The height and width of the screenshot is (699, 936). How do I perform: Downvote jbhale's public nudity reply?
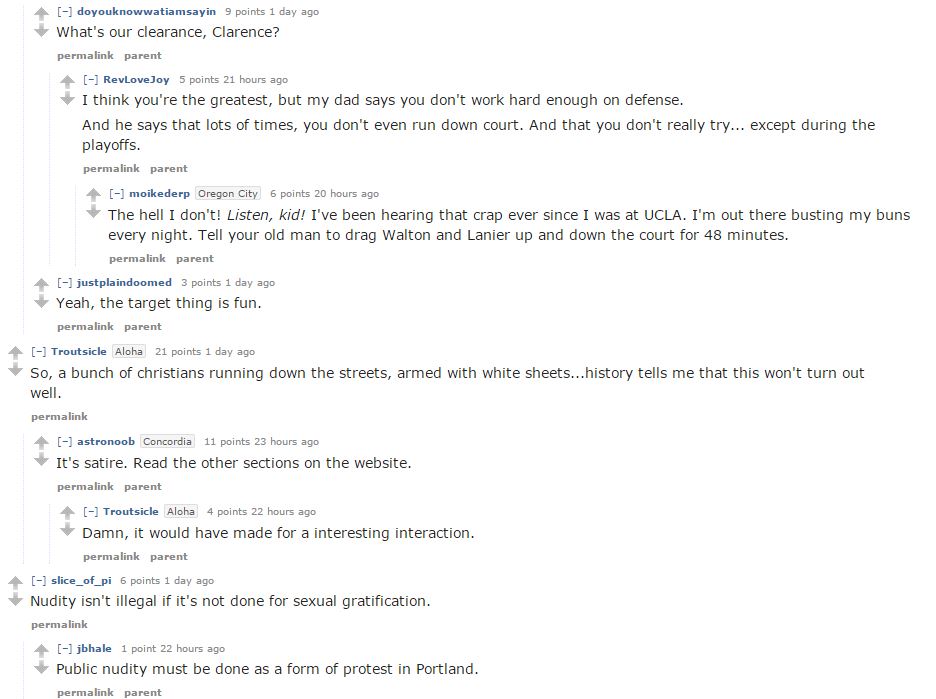pos(41,667)
